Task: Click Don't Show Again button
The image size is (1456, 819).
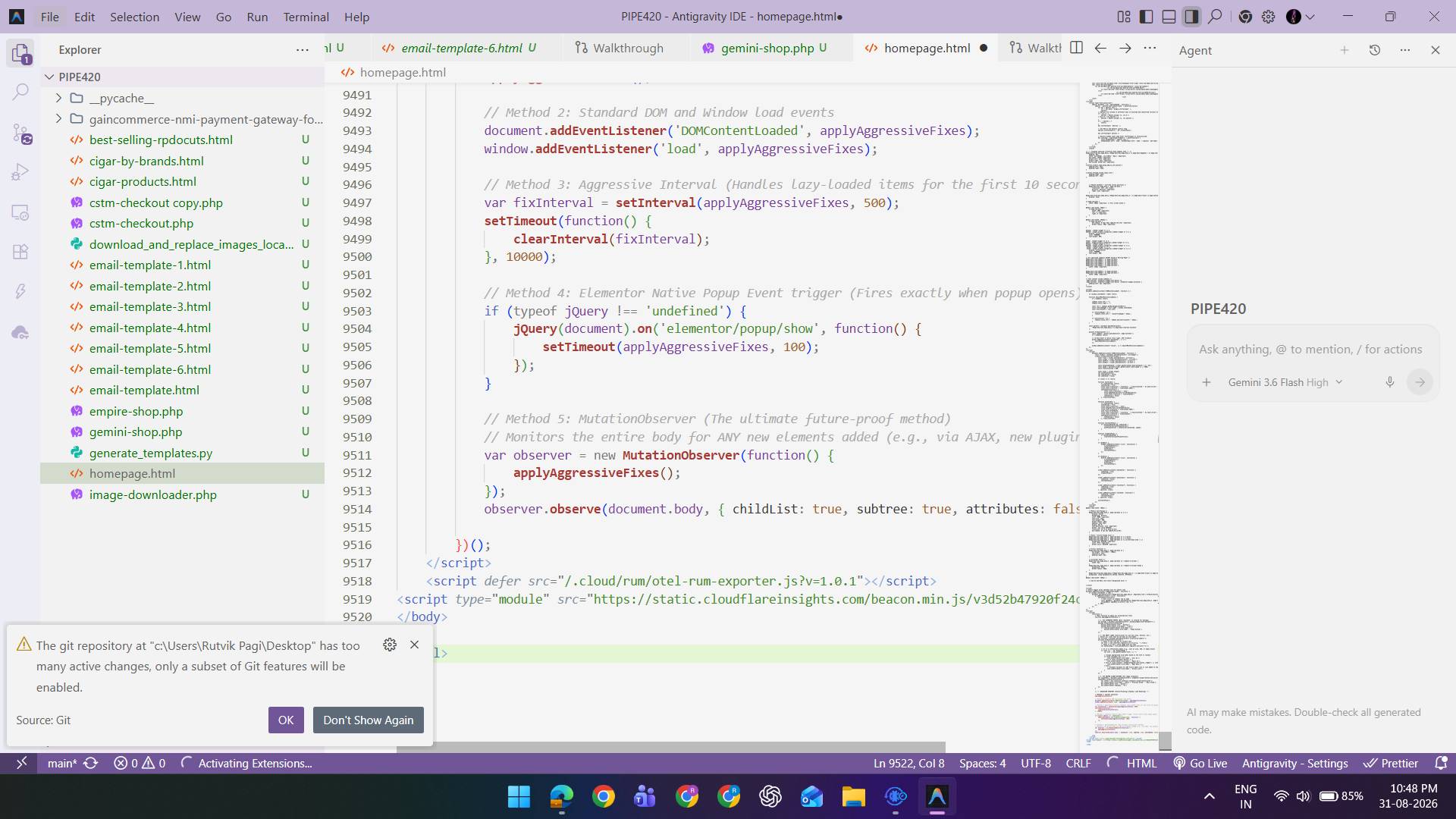Action: pos(369,720)
